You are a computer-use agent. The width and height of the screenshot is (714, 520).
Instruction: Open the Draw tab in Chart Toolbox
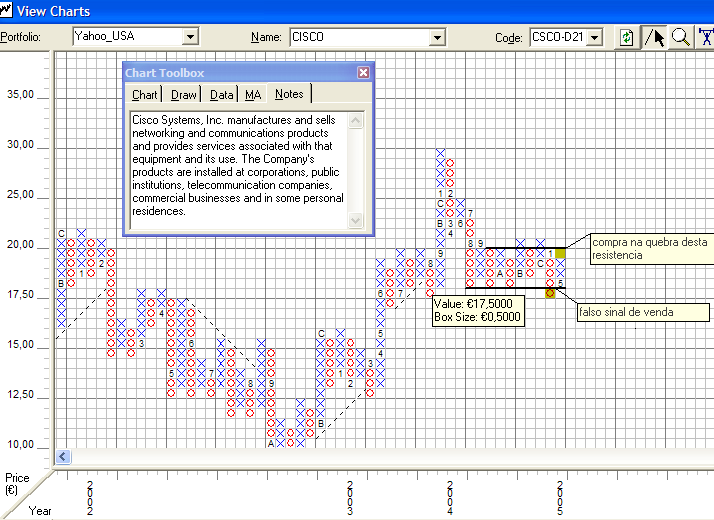[x=184, y=95]
